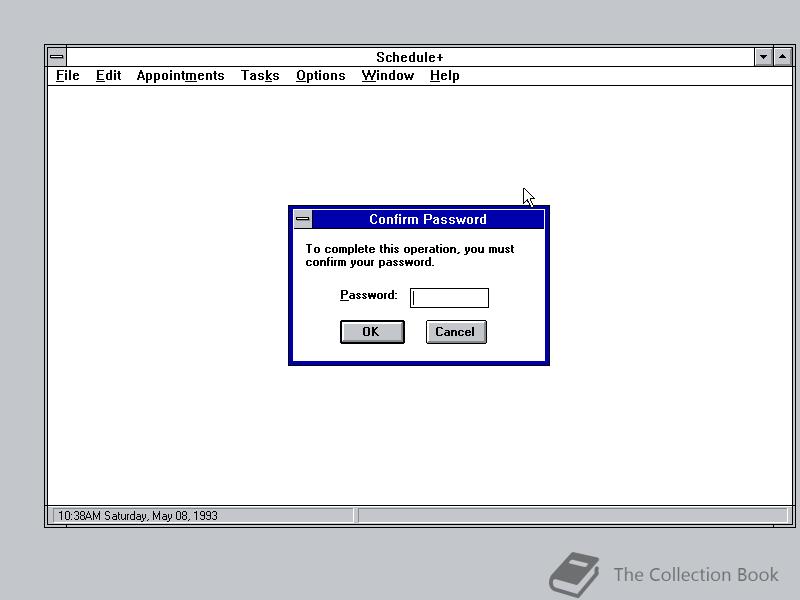This screenshot has height=600, width=800.
Task: Open the Appointments menu
Action: (x=180, y=76)
